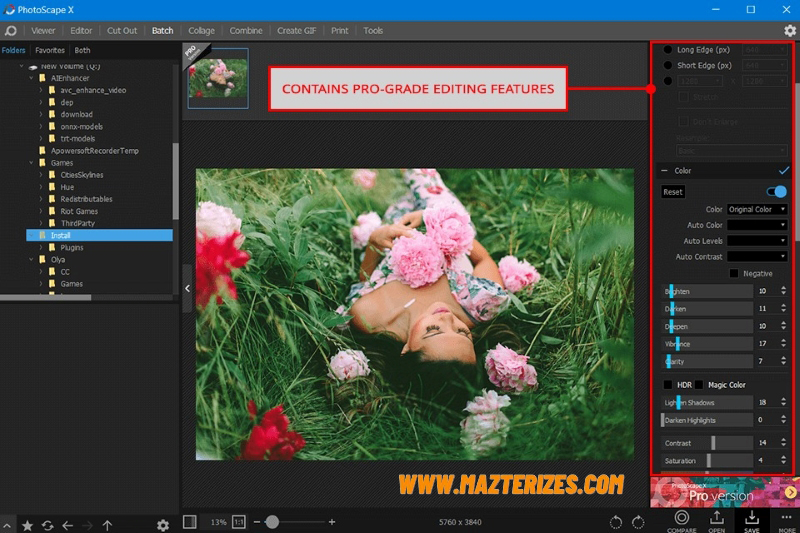This screenshot has height=533, width=800.
Task: Click the Brighten slider
Action: 707,291
